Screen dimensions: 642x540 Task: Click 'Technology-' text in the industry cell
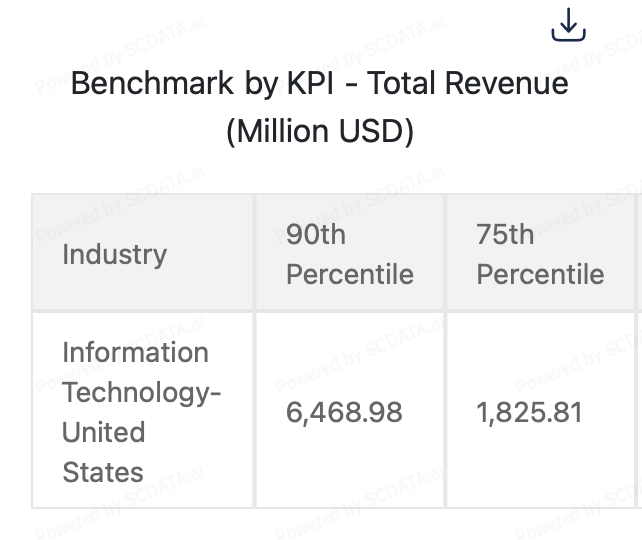(141, 392)
